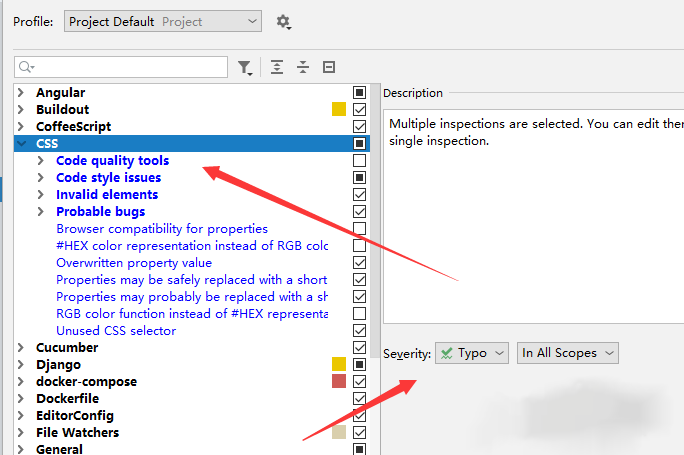
Task: Focus the inspections search input field
Action: (121, 67)
